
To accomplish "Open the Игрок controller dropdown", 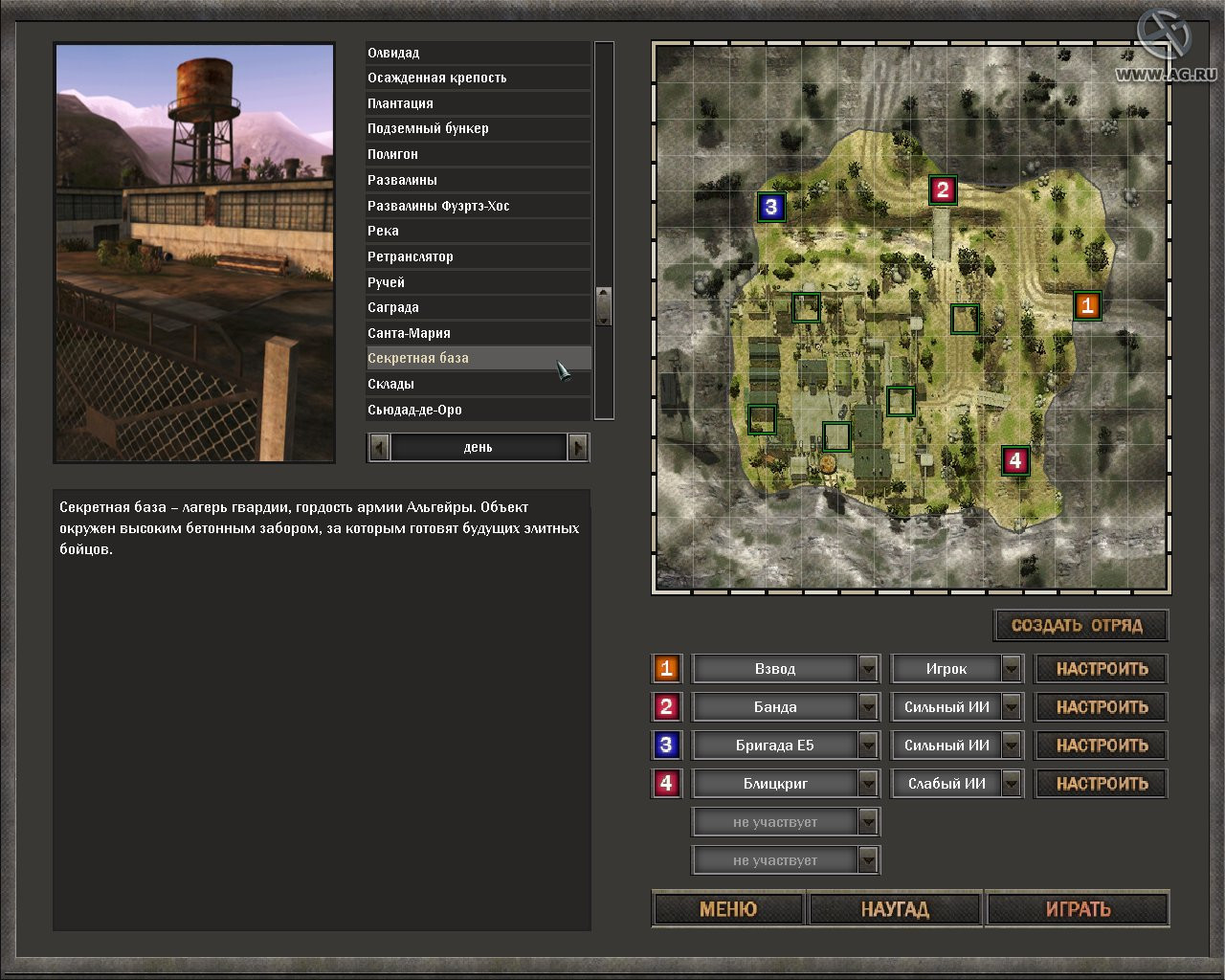I will pyautogui.click(x=1012, y=668).
